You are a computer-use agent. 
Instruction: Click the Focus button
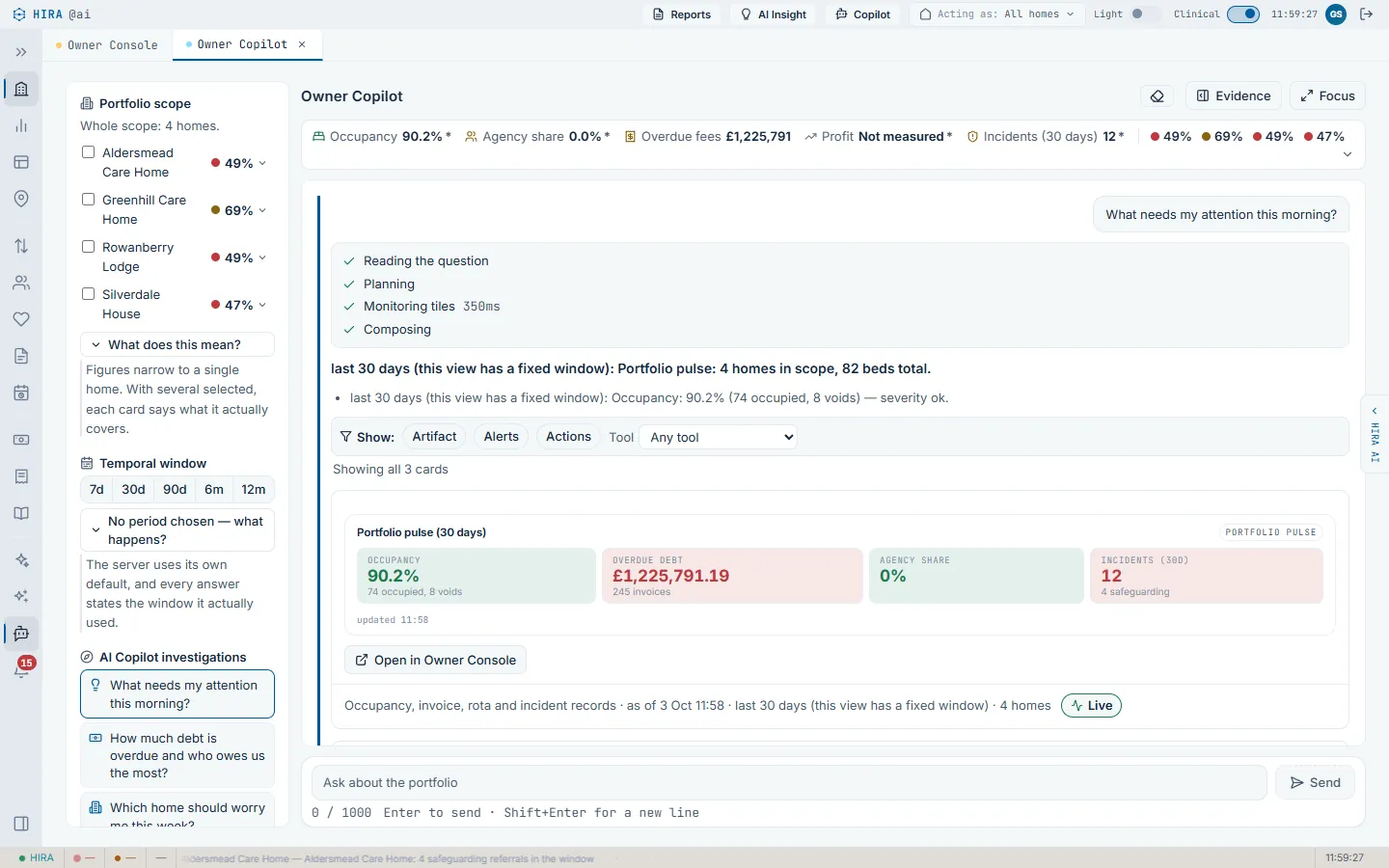coord(1327,96)
